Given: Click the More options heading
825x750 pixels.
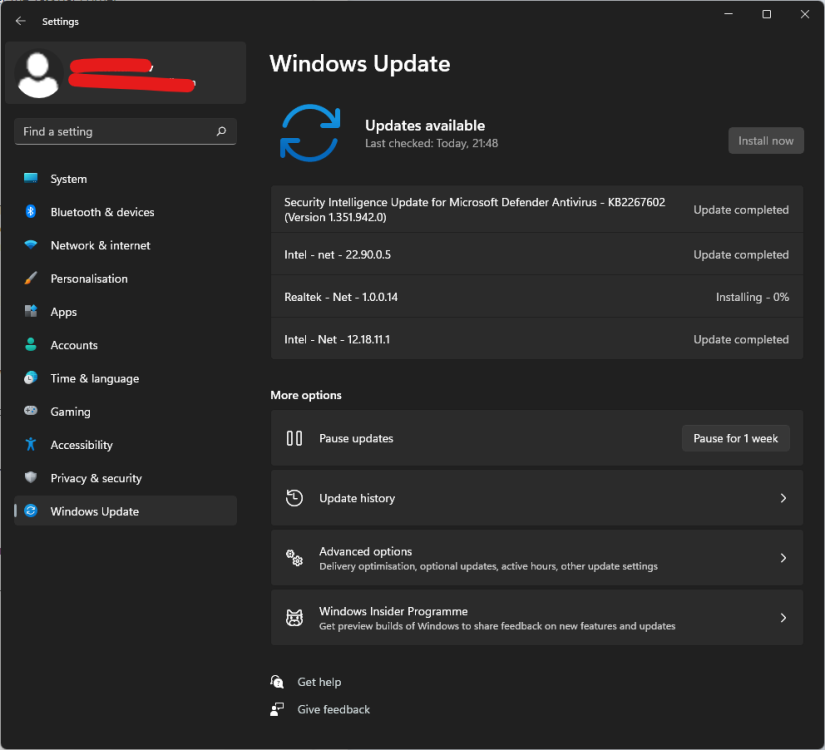Looking at the screenshot, I should click(x=306, y=395).
